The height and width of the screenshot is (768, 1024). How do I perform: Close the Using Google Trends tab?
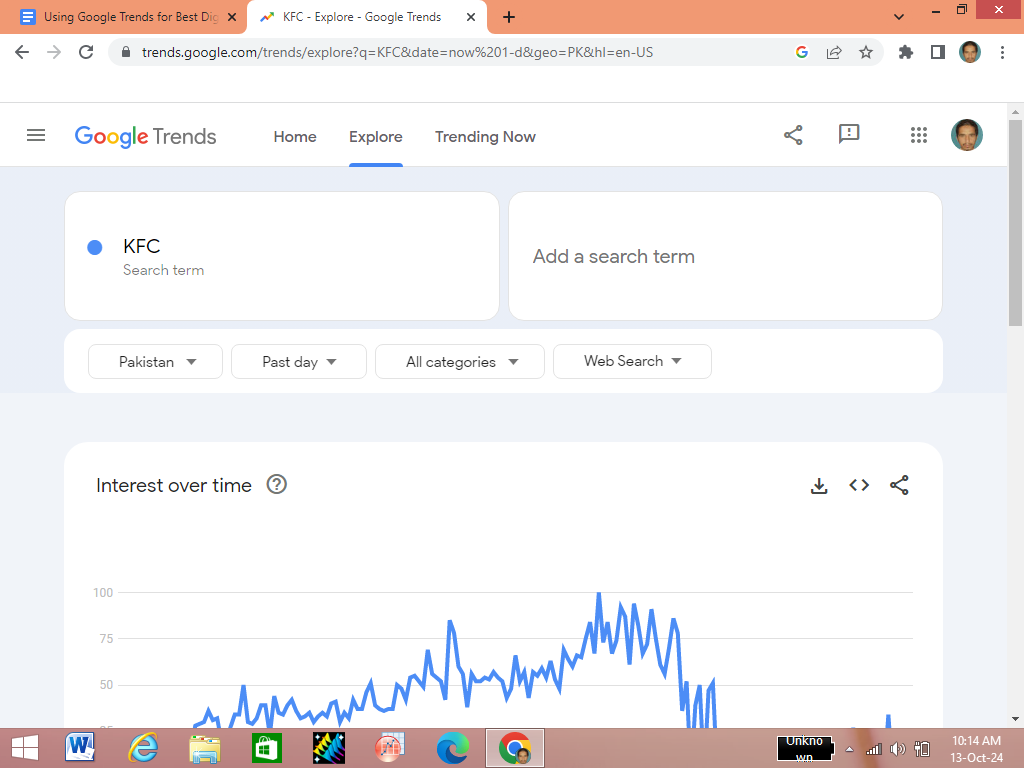pos(232,17)
